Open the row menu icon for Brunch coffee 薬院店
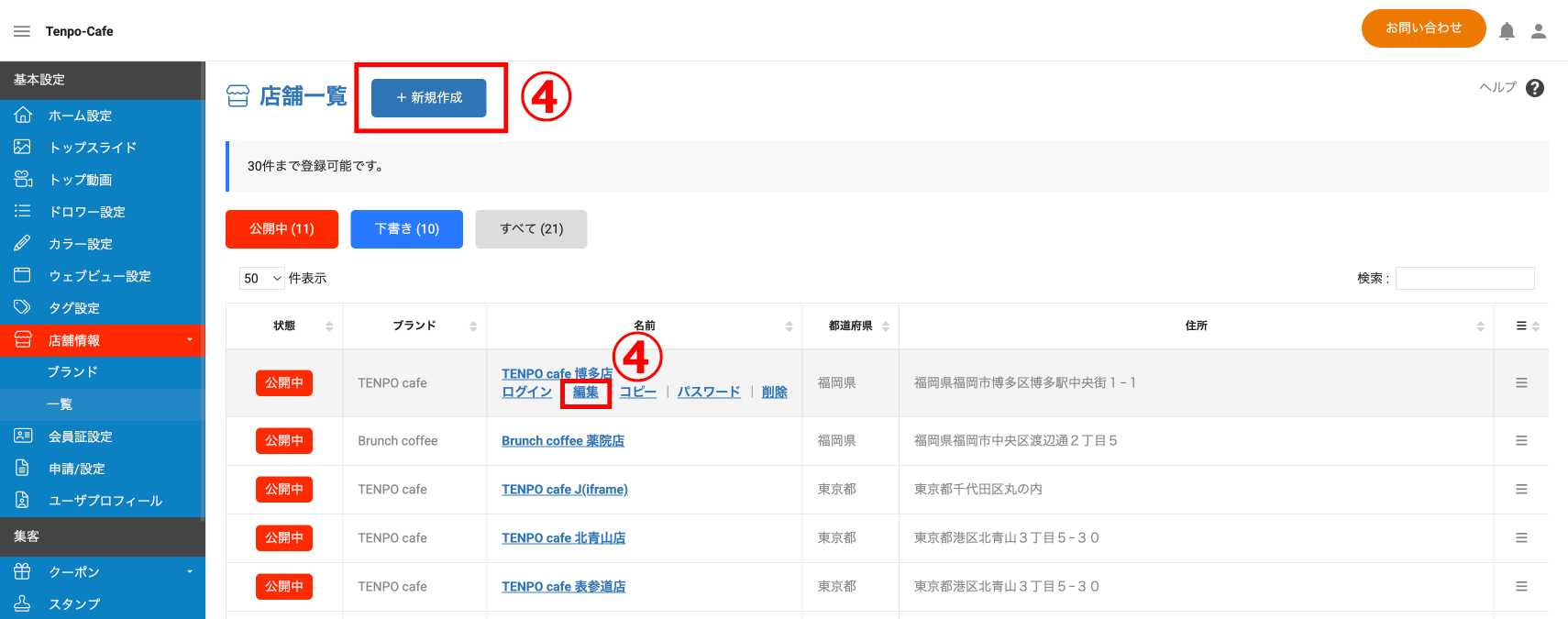 1521,441
